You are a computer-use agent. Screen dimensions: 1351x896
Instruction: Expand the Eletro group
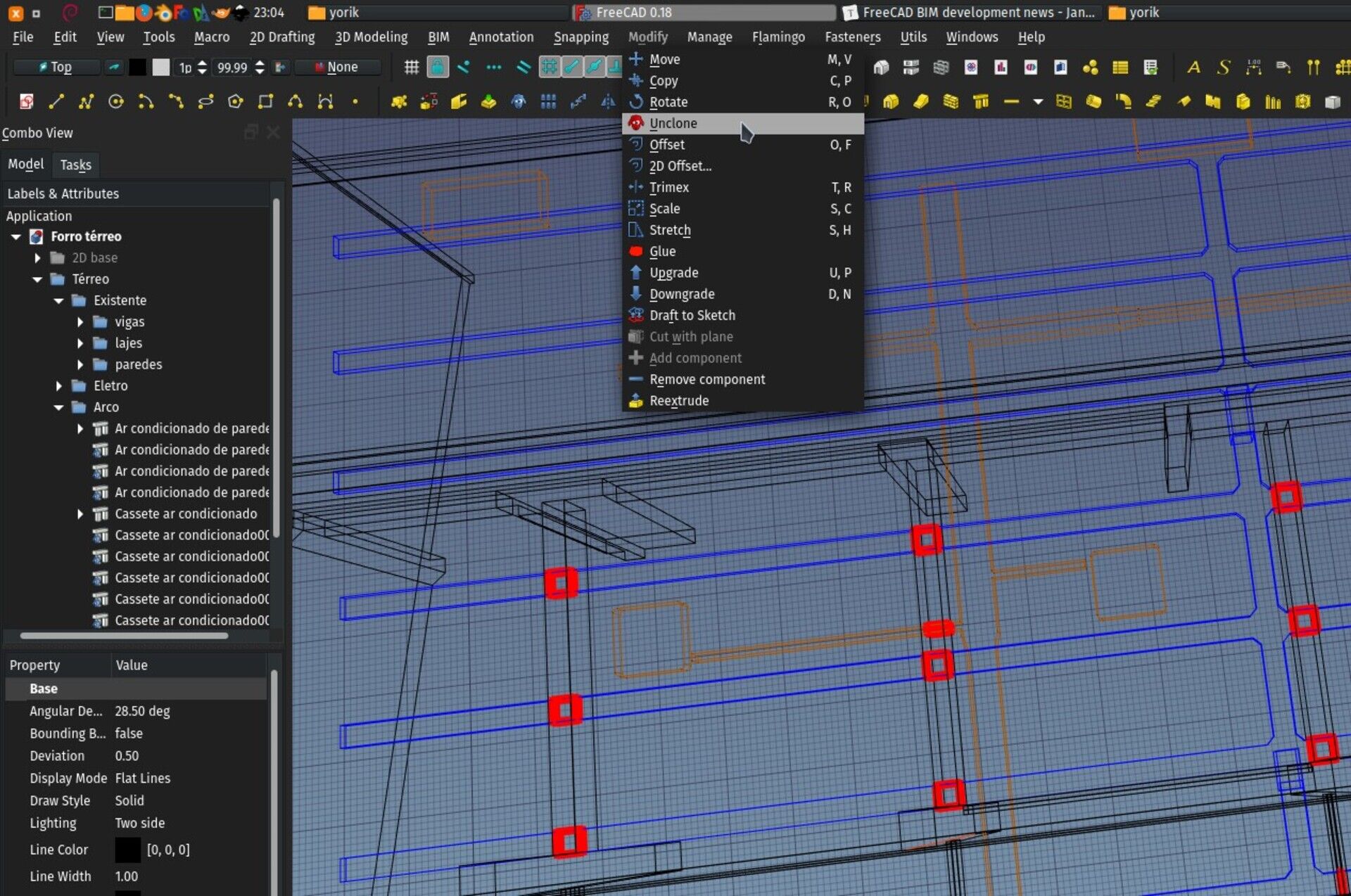click(x=58, y=386)
